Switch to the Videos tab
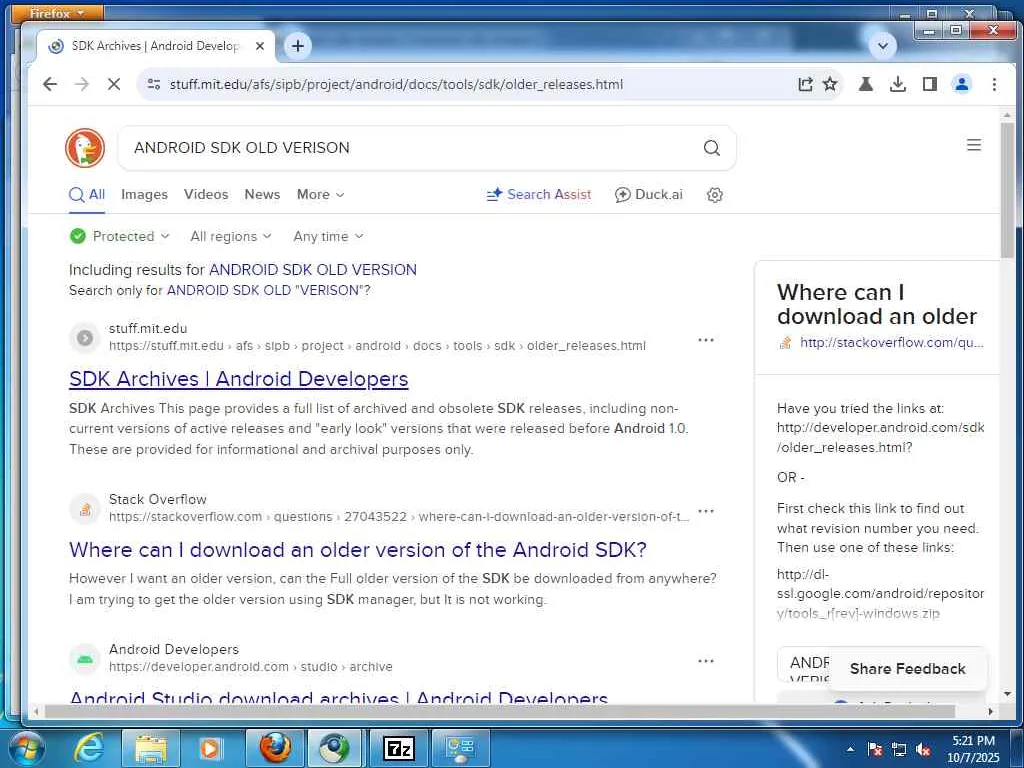 pos(206,195)
